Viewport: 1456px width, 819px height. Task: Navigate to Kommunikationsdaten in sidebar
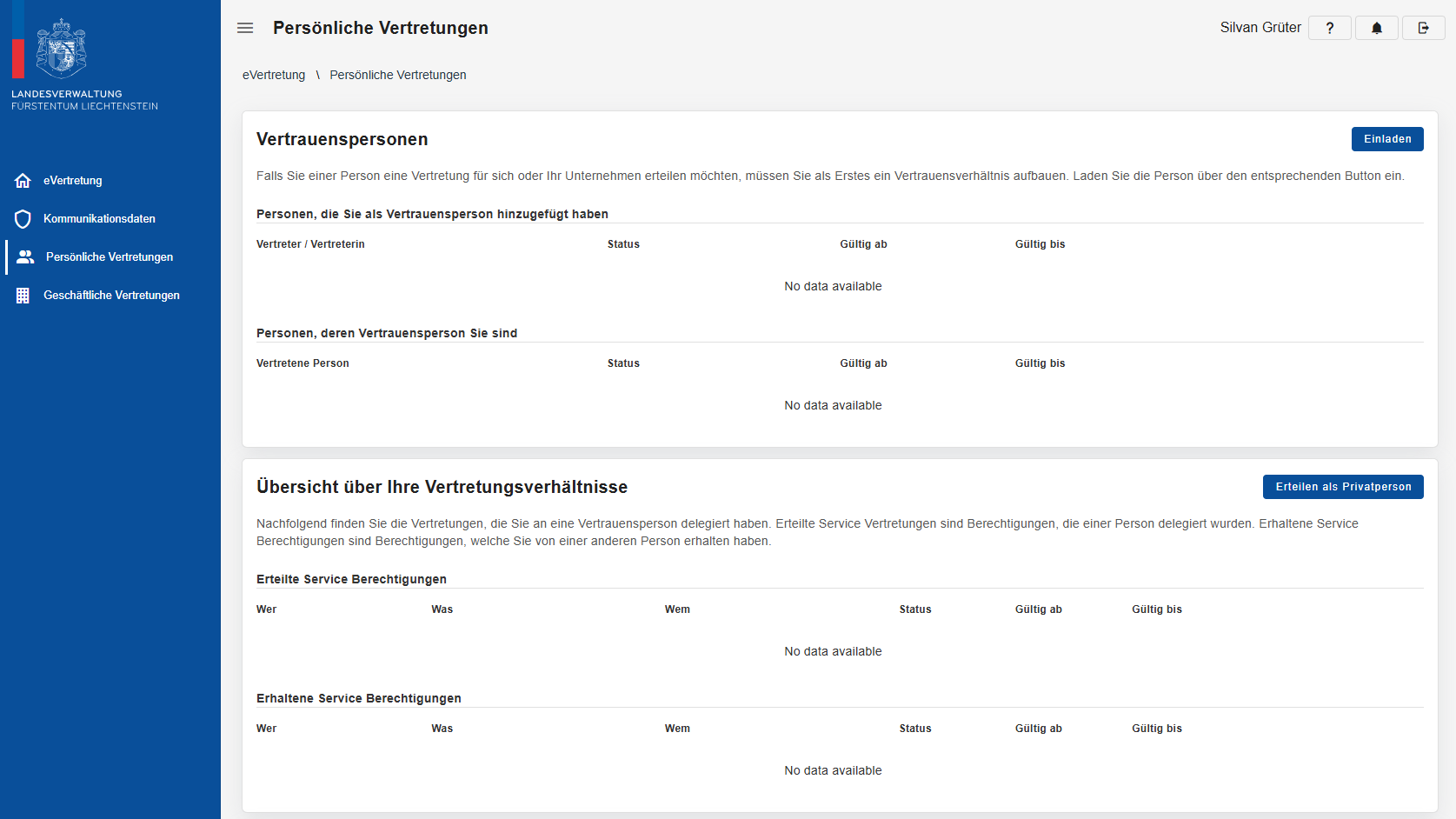(100, 218)
